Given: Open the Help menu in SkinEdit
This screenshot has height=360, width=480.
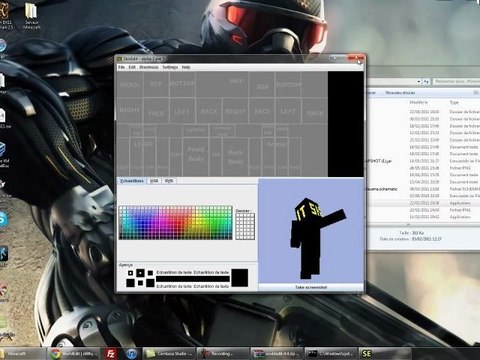Looking at the screenshot, I should (x=186, y=67).
